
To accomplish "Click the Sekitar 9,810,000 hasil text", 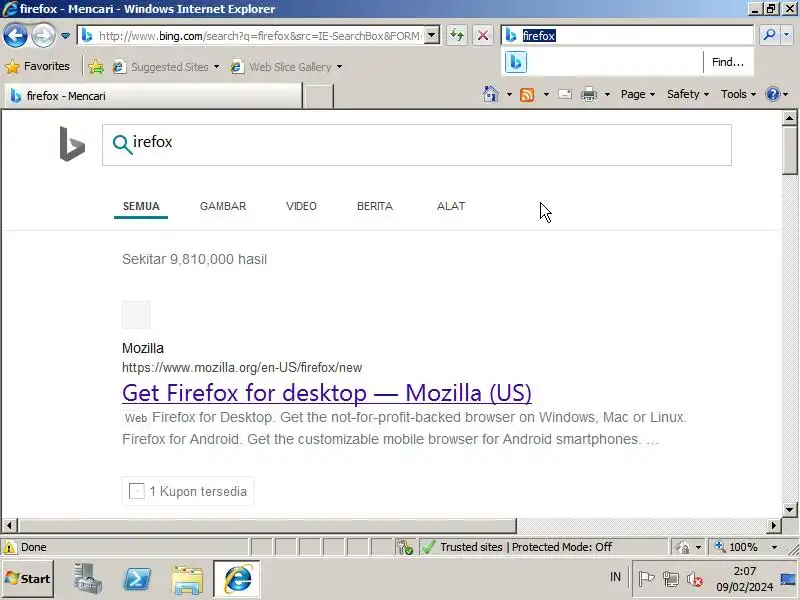I will [x=194, y=259].
